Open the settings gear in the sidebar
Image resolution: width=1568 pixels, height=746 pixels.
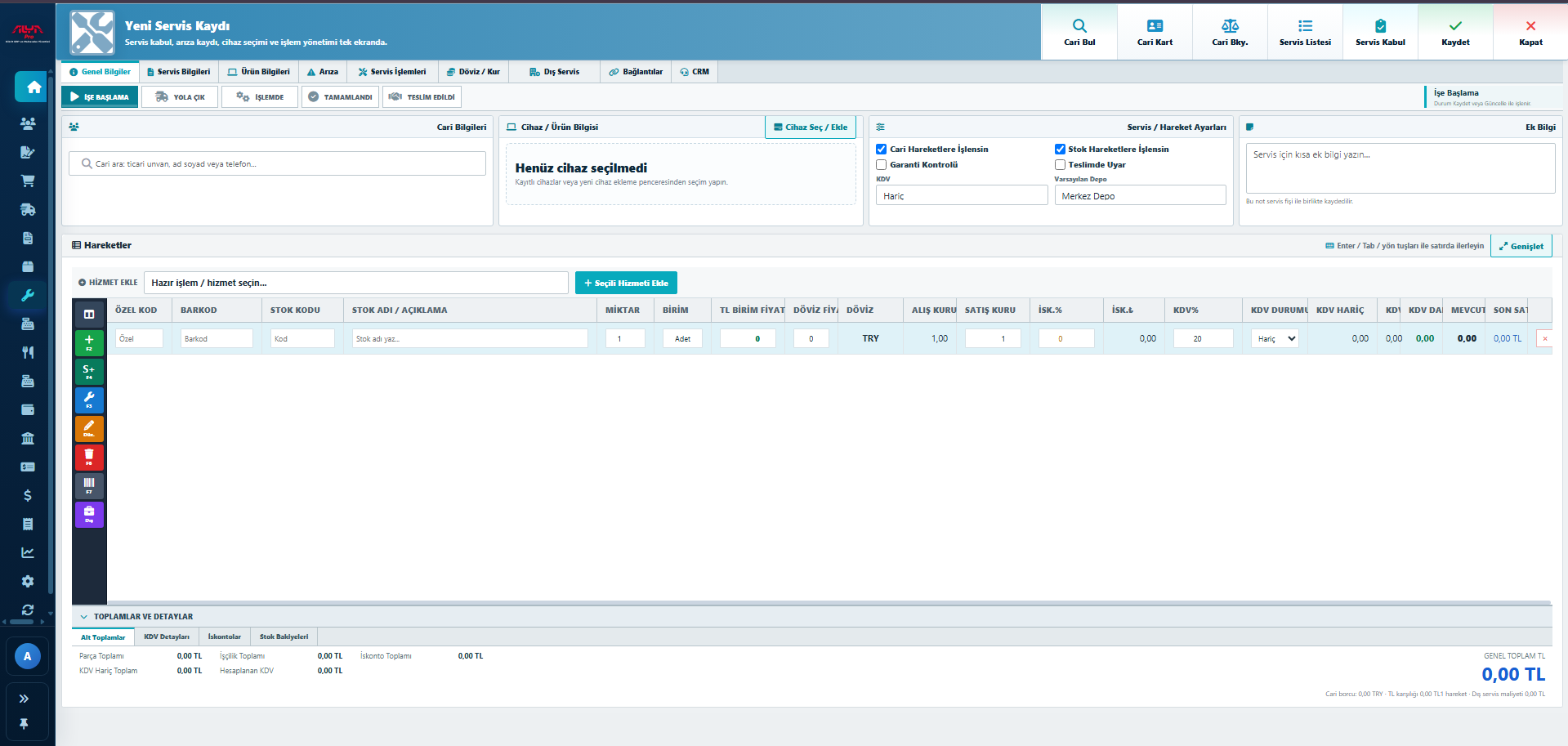click(x=28, y=581)
